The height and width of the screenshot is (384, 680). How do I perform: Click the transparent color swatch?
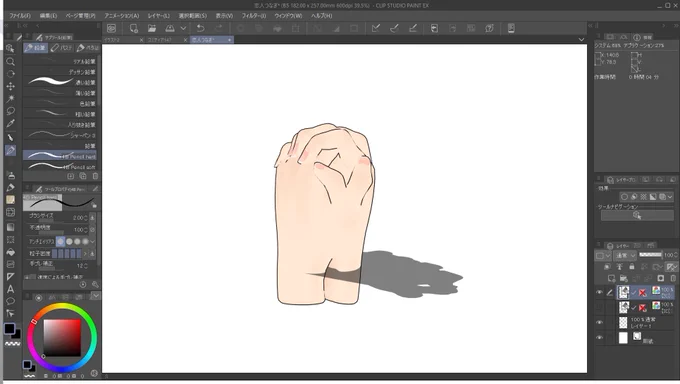(13, 344)
